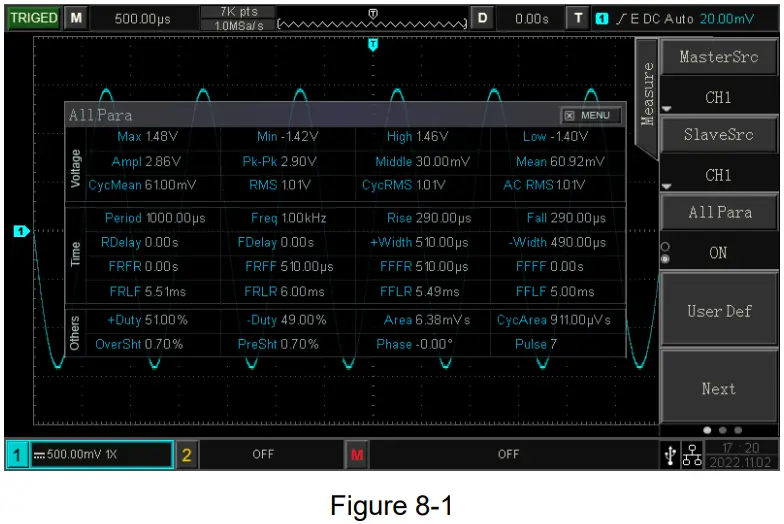The height and width of the screenshot is (524, 784).
Task: Click the Math OFF status
Action: click(x=508, y=454)
